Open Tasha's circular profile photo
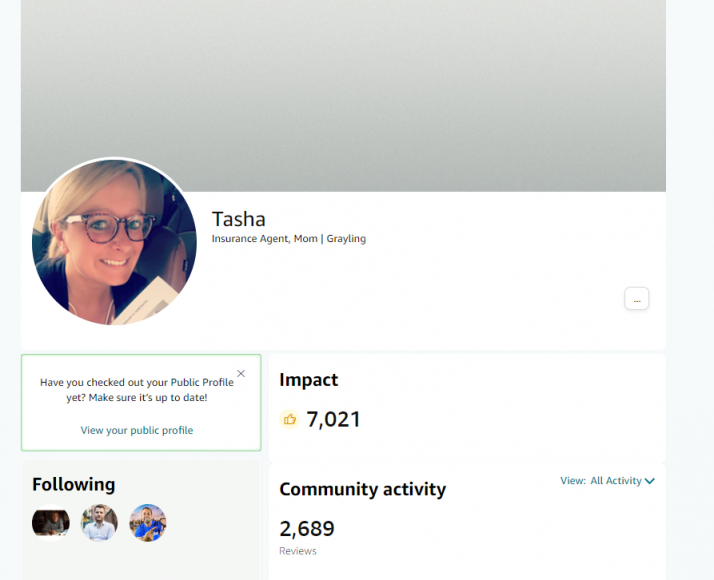 (x=114, y=241)
